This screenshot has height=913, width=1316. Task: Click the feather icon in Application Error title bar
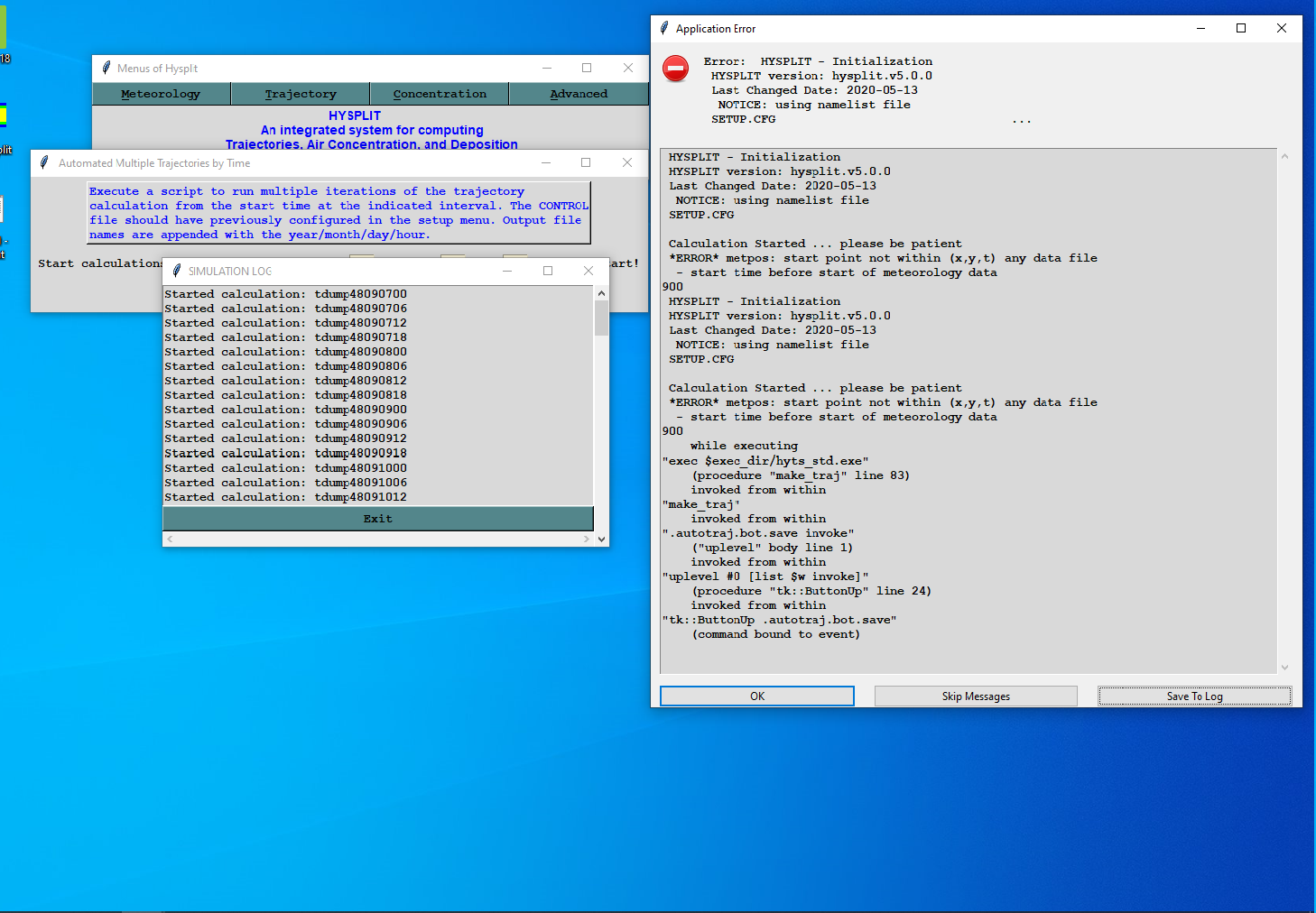pyautogui.click(x=664, y=28)
